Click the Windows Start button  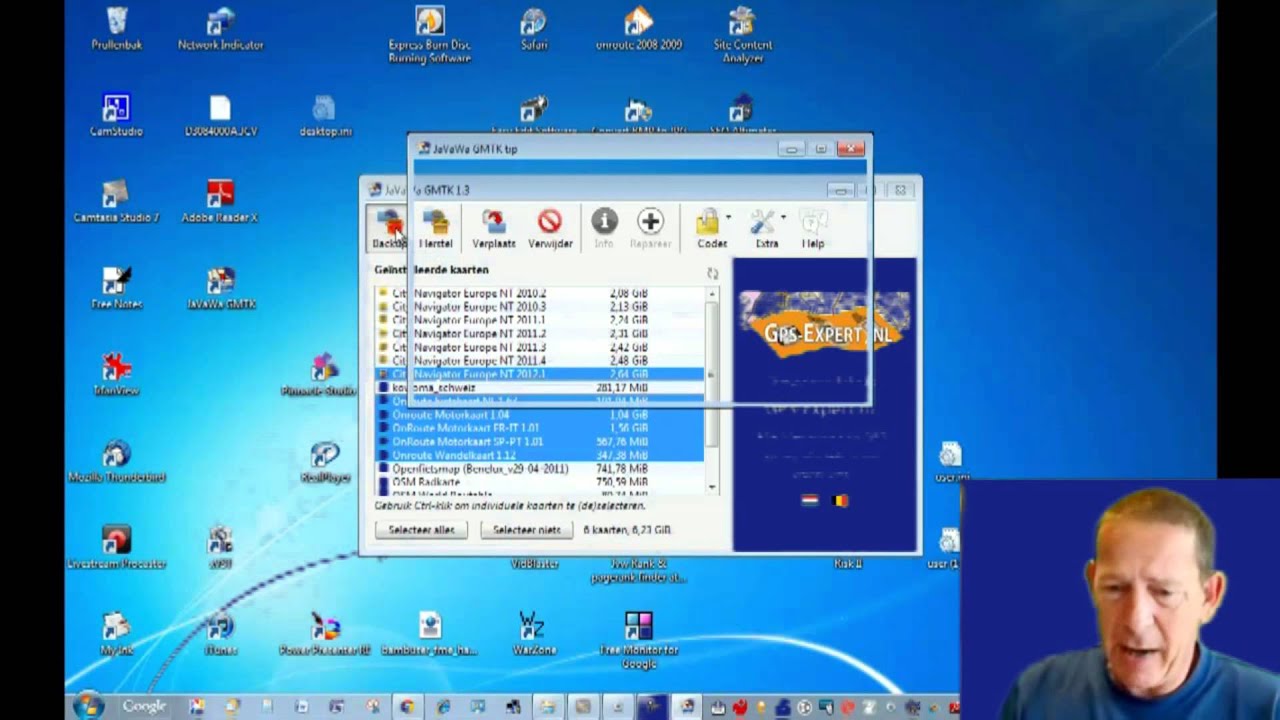tap(88, 705)
